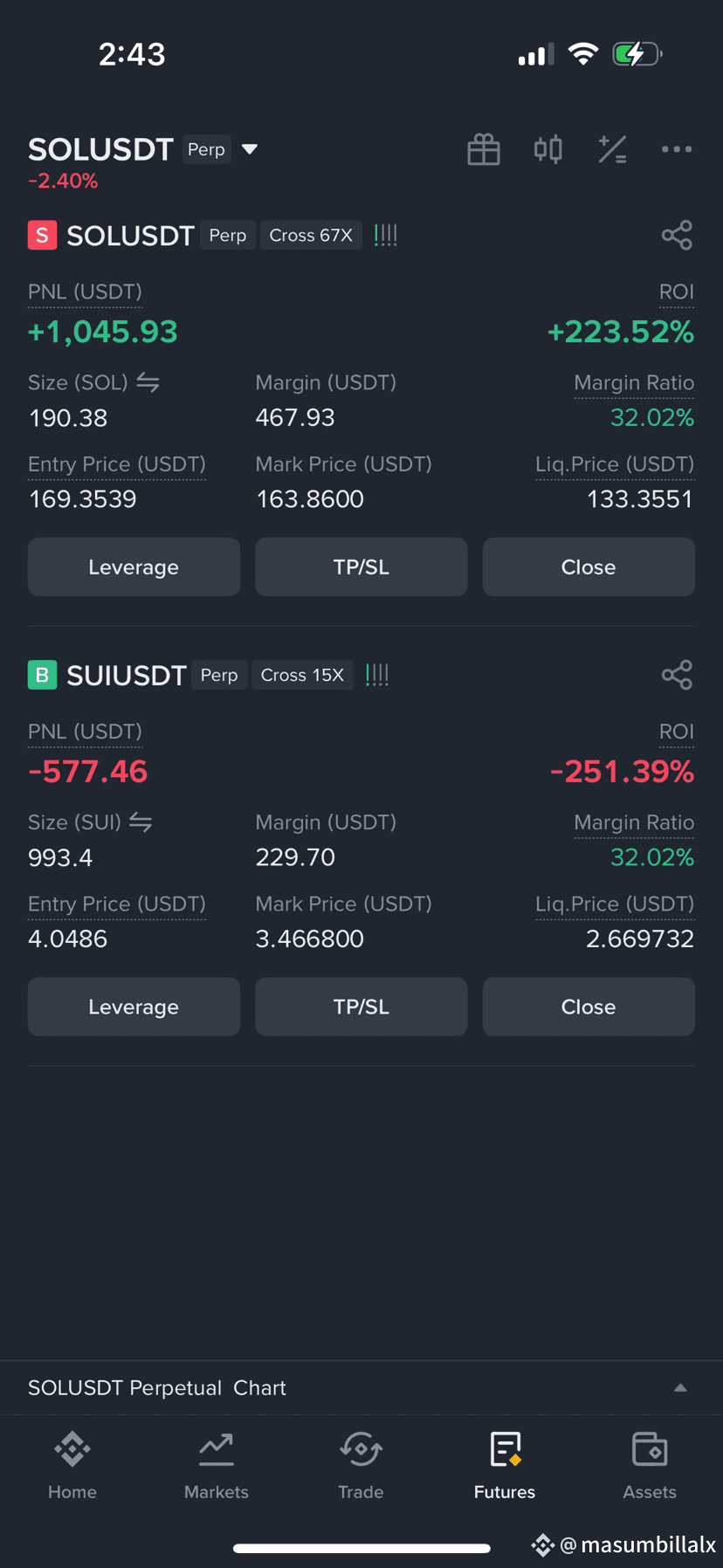Open the Cross 15X margin mode selector
Screen dimensions: 723x1568
click(x=302, y=675)
